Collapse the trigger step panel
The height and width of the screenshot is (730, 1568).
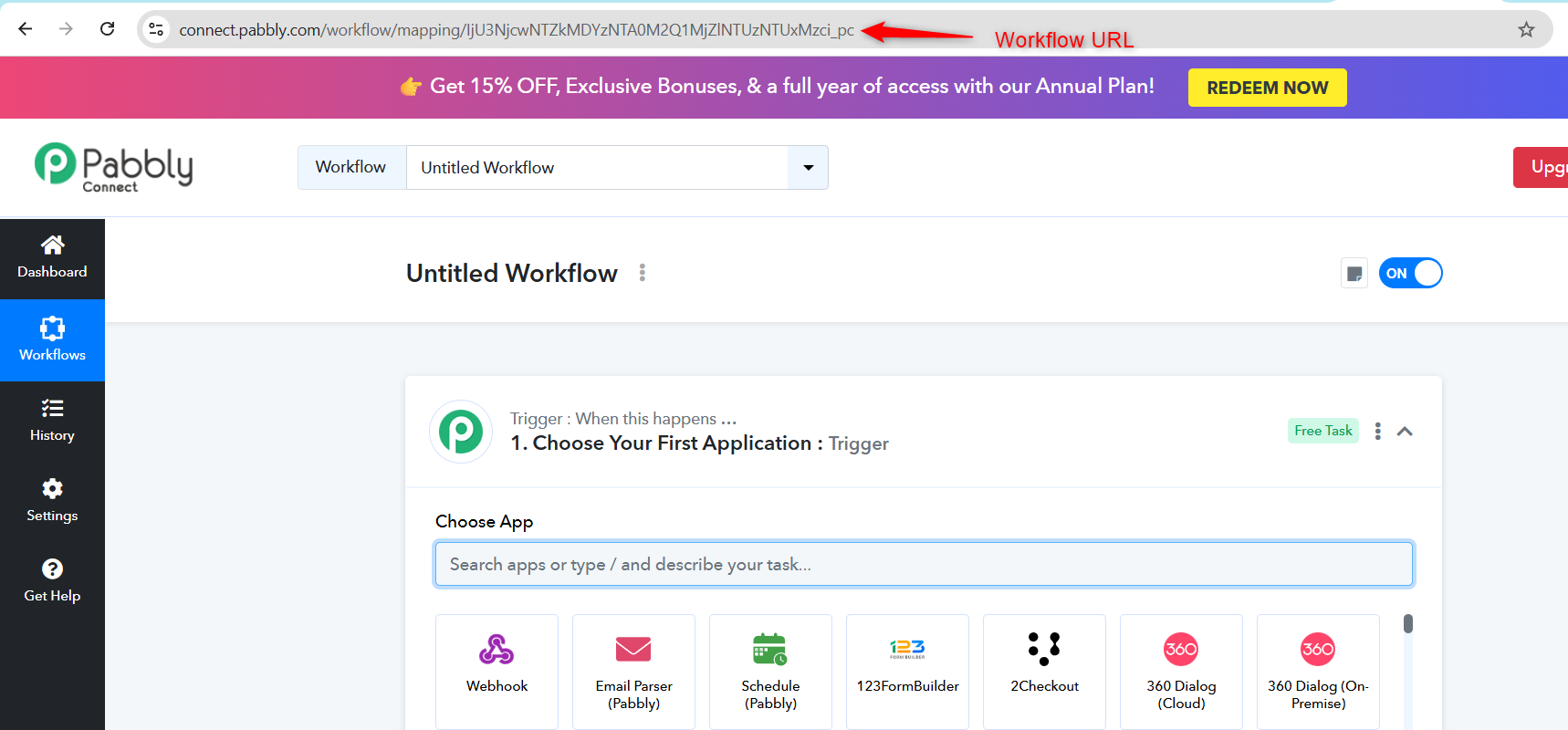pyautogui.click(x=1405, y=432)
